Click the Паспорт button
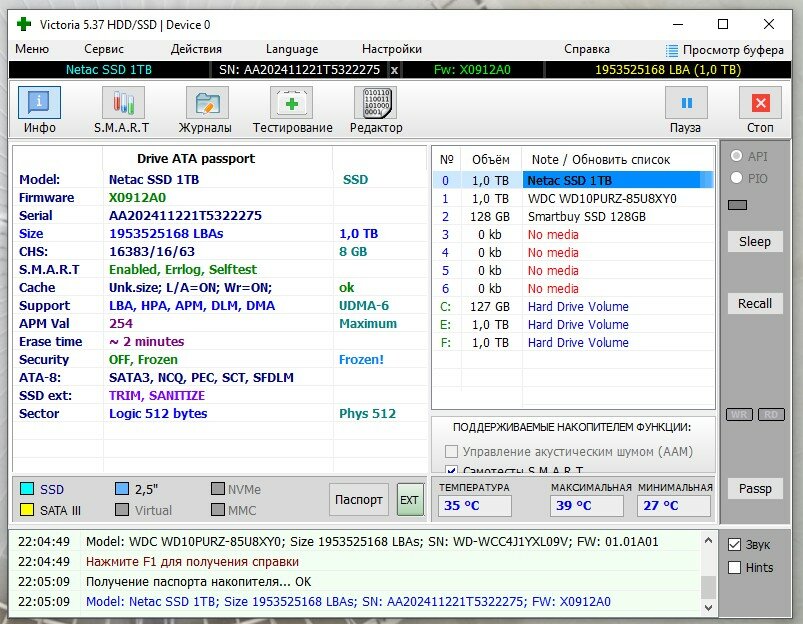The width and height of the screenshot is (803, 624). pos(358,500)
